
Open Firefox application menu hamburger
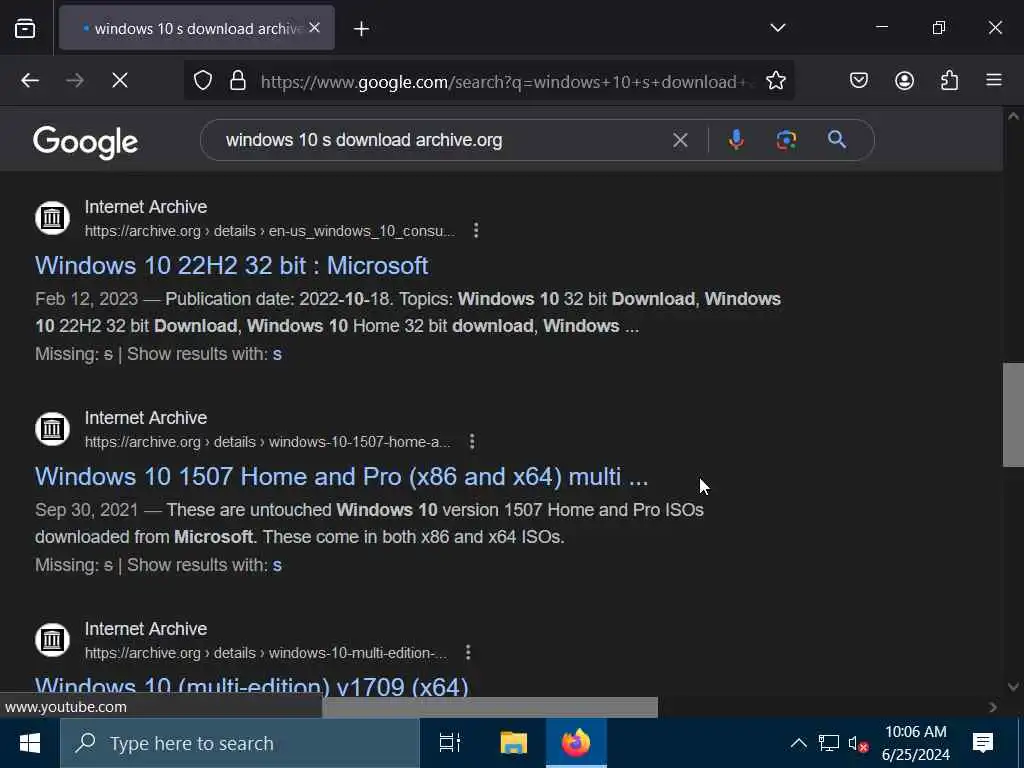tap(994, 80)
